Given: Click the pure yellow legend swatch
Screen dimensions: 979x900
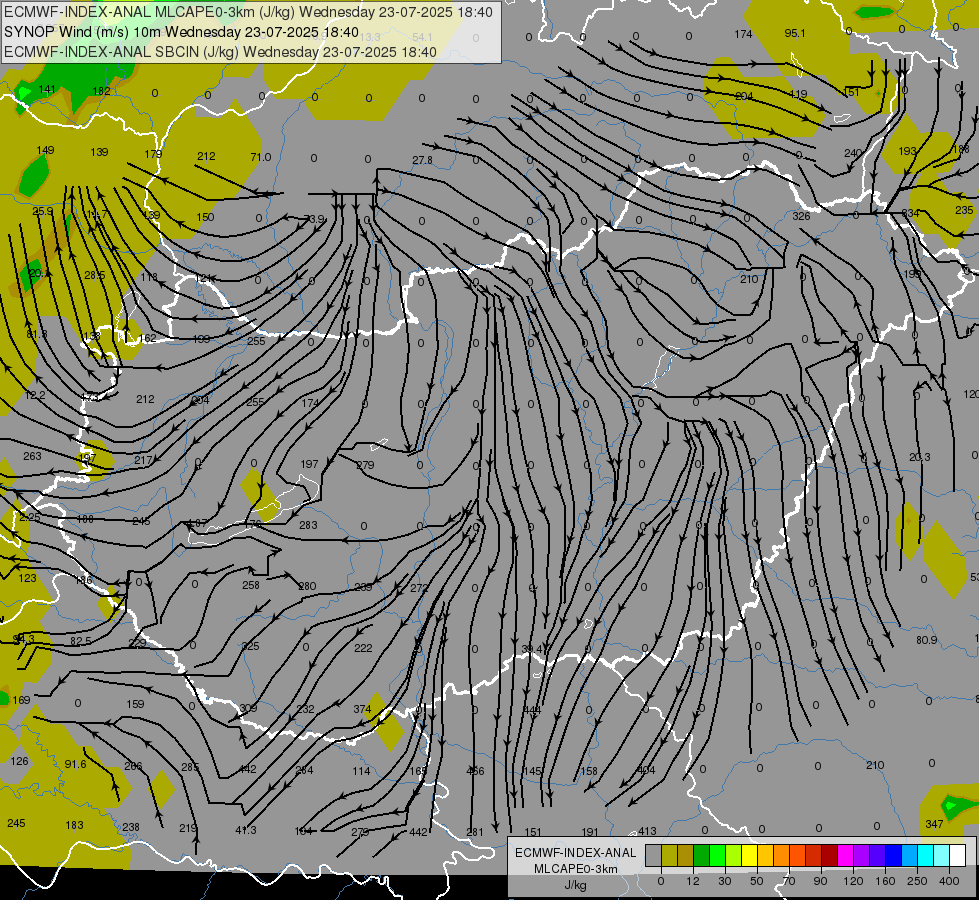Looking at the screenshot, I should click(x=750, y=856).
